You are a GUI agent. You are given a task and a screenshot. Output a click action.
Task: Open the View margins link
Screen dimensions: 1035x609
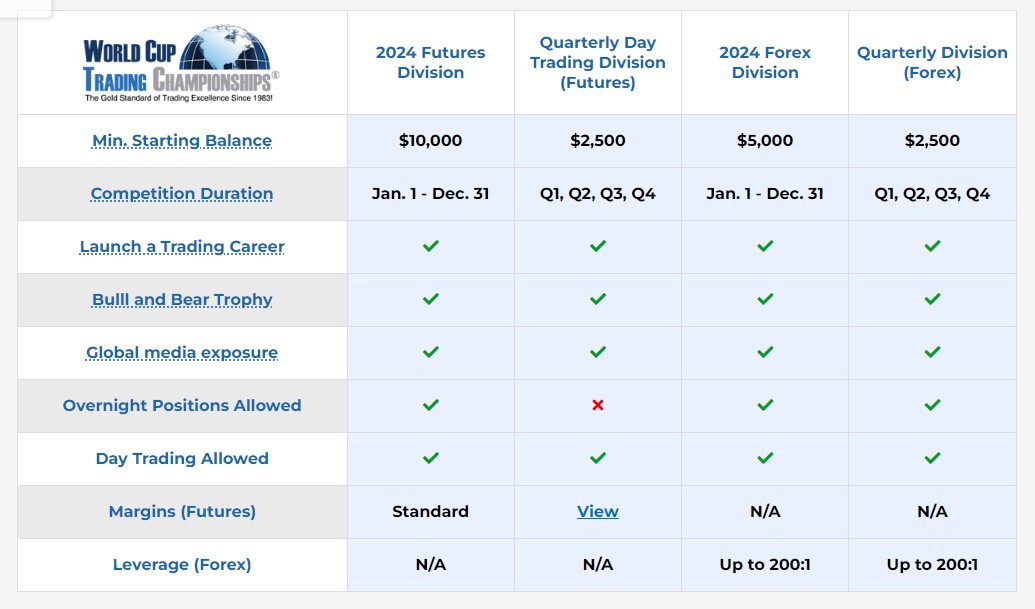[x=598, y=511]
